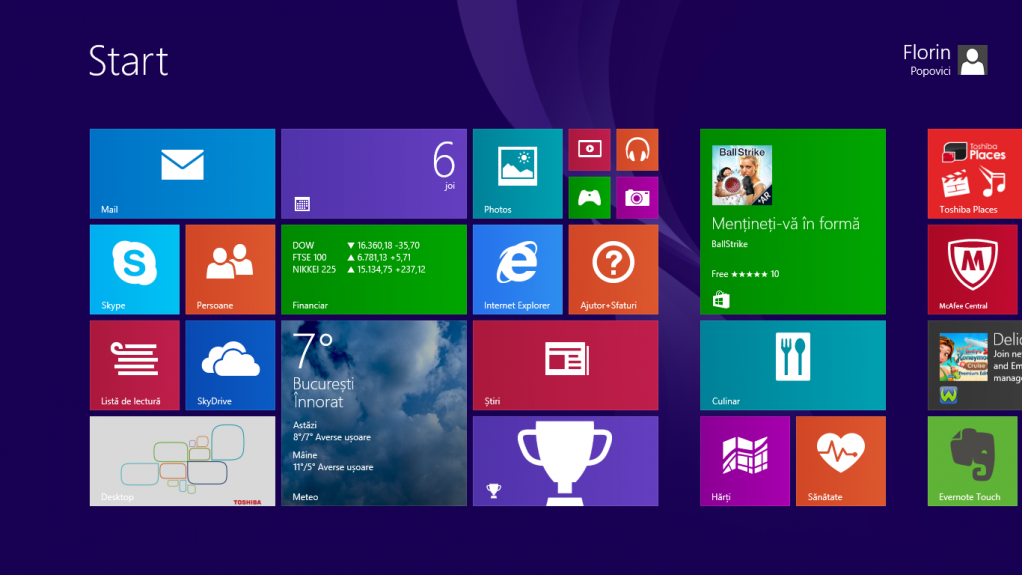Click the București Înnorat weather text
Image resolution: width=1022 pixels, height=575 pixels.
(323, 392)
